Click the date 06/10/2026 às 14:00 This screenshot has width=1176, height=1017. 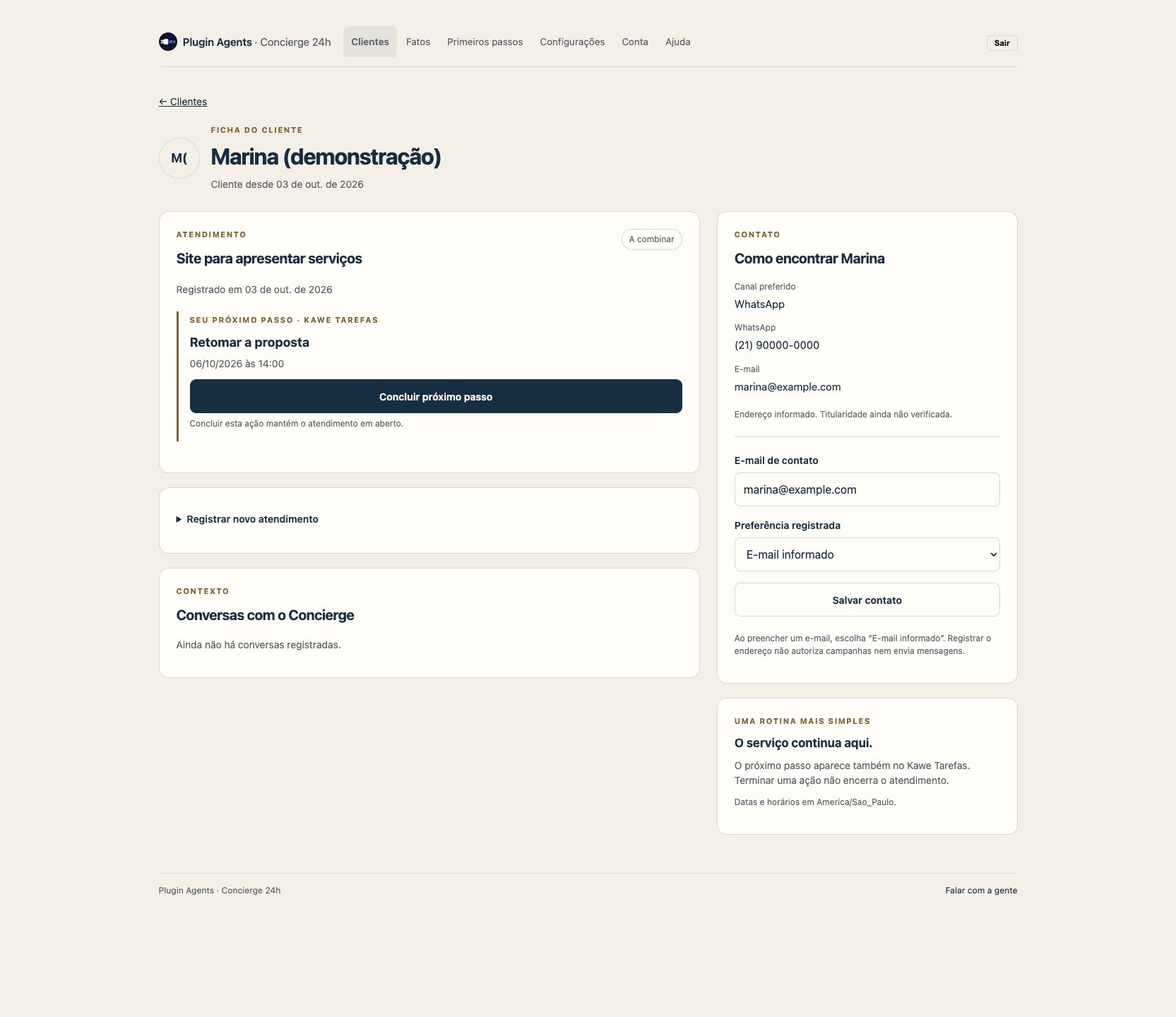[237, 364]
